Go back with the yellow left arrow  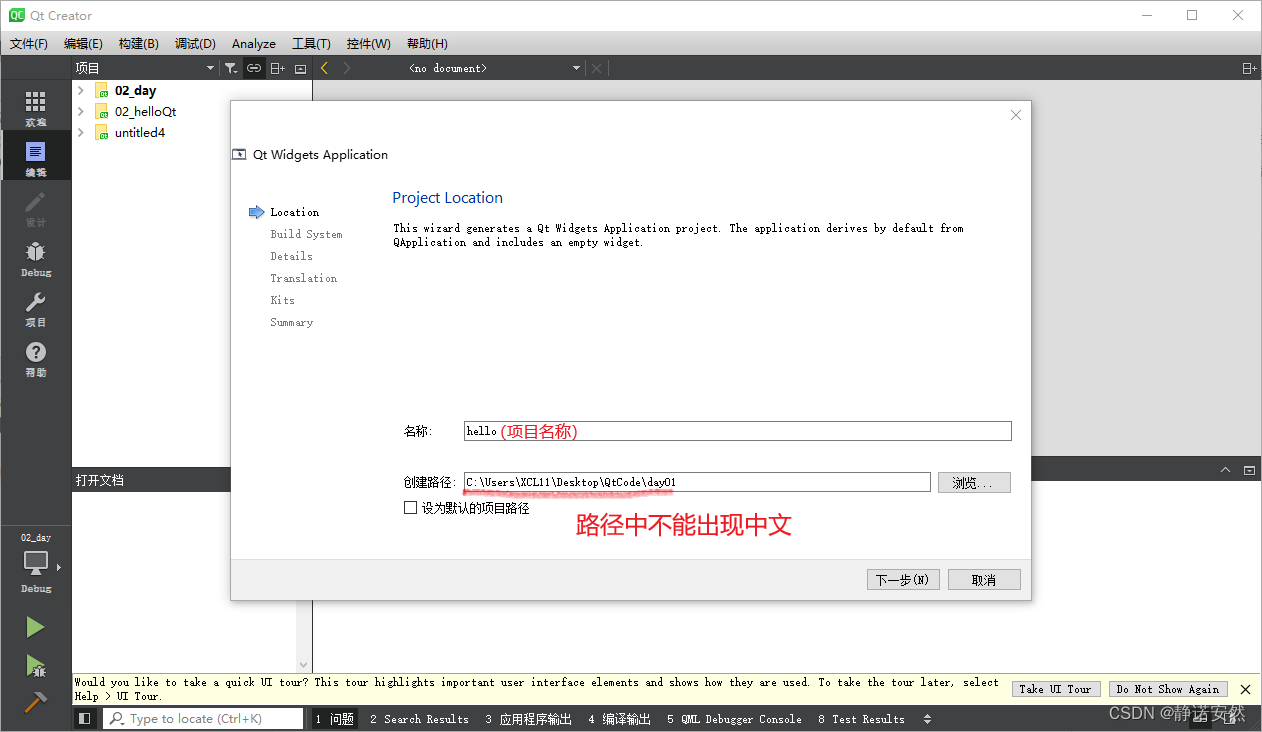(324, 68)
